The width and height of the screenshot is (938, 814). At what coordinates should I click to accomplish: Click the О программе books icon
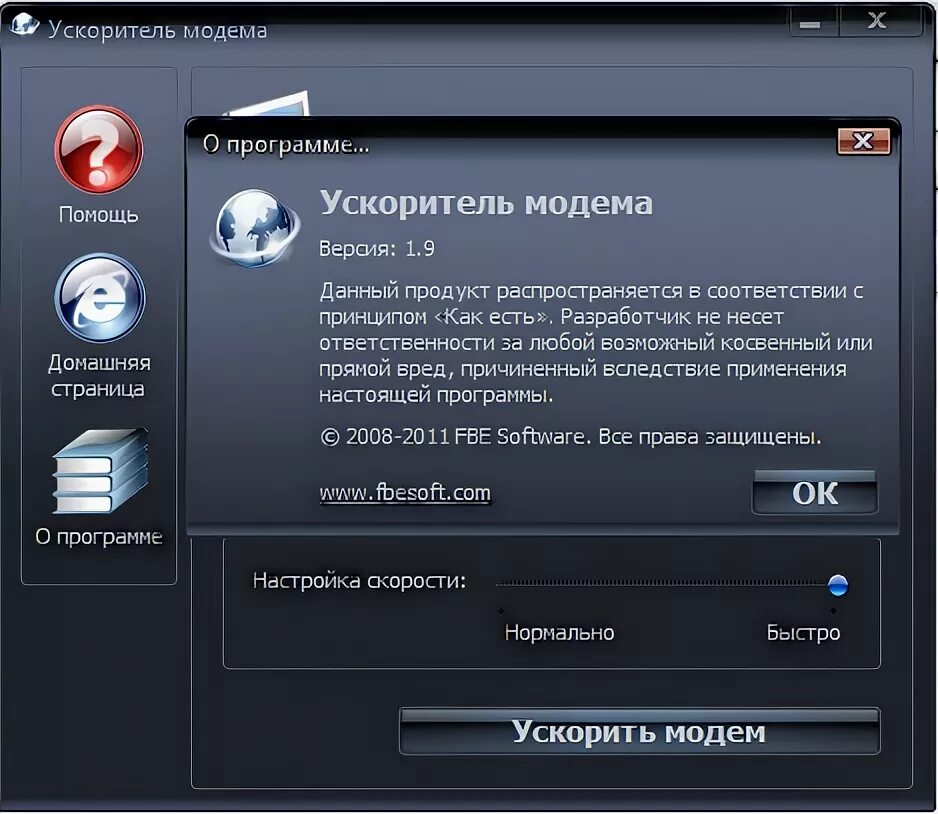[x=100, y=471]
